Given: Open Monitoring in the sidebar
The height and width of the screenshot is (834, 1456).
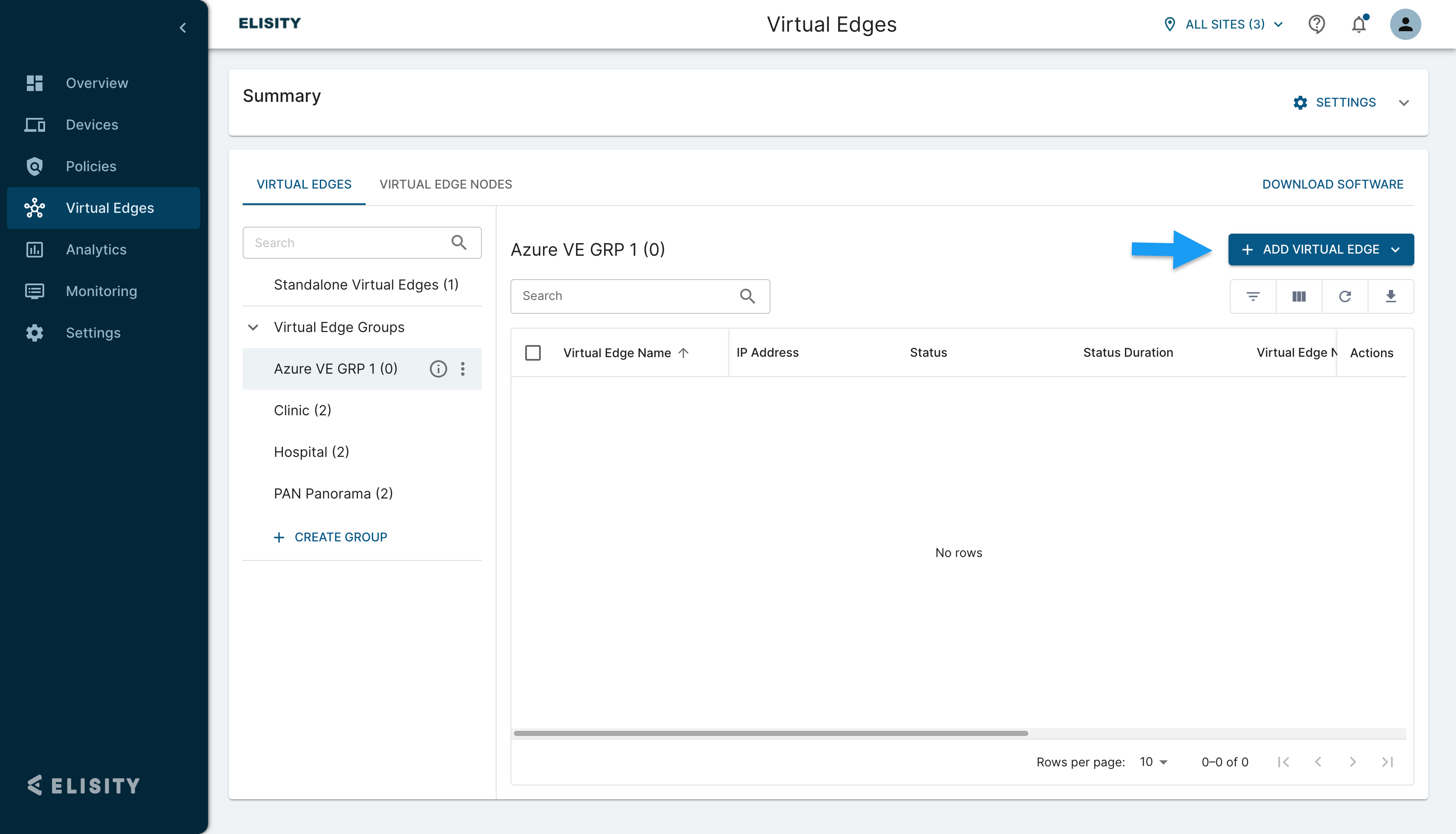Looking at the screenshot, I should tap(104, 291).
